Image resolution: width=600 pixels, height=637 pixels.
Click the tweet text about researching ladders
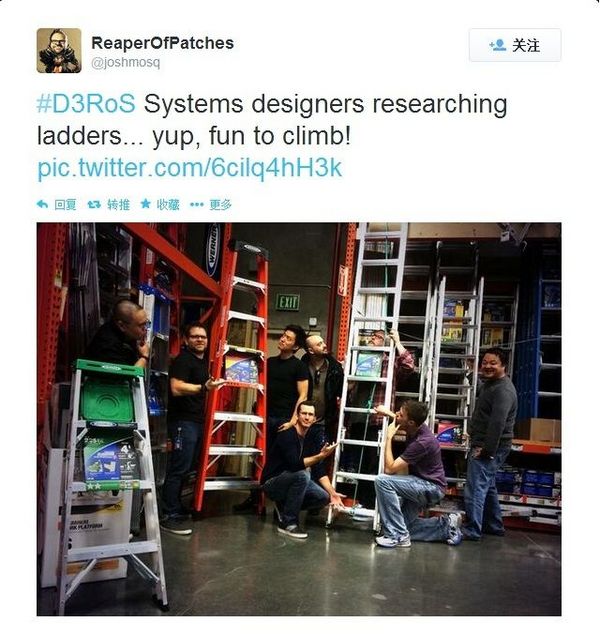(272, 120)
